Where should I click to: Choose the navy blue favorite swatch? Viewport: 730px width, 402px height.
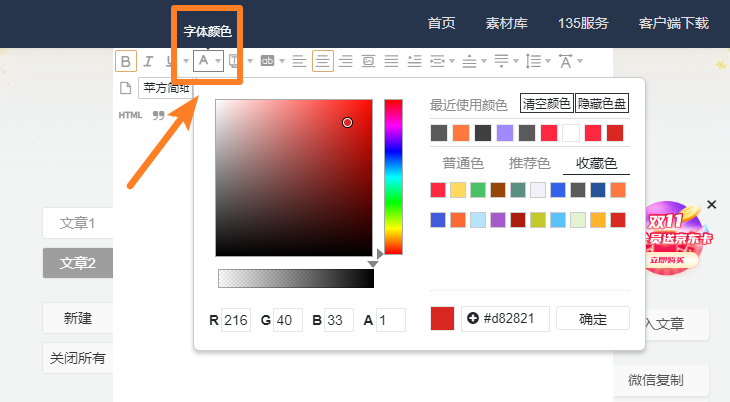pyautogui.click(x=598, y=190)
